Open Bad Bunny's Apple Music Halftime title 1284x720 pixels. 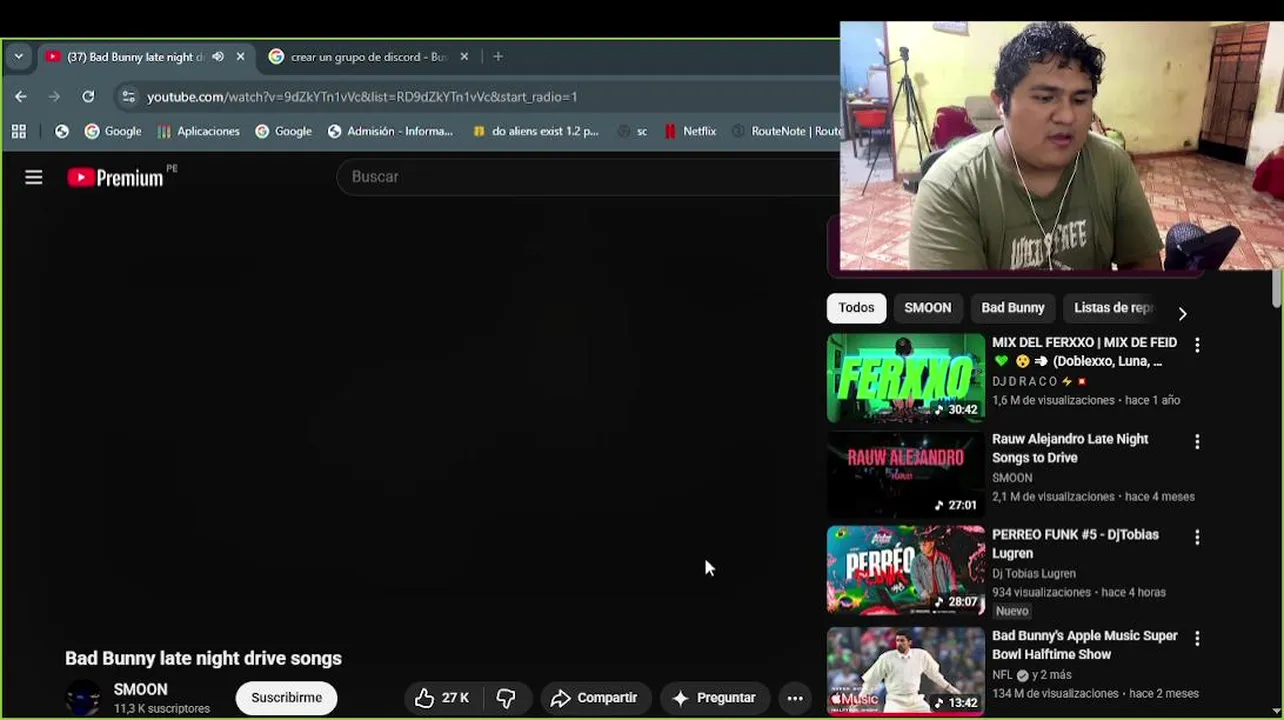click(1085, 645)
